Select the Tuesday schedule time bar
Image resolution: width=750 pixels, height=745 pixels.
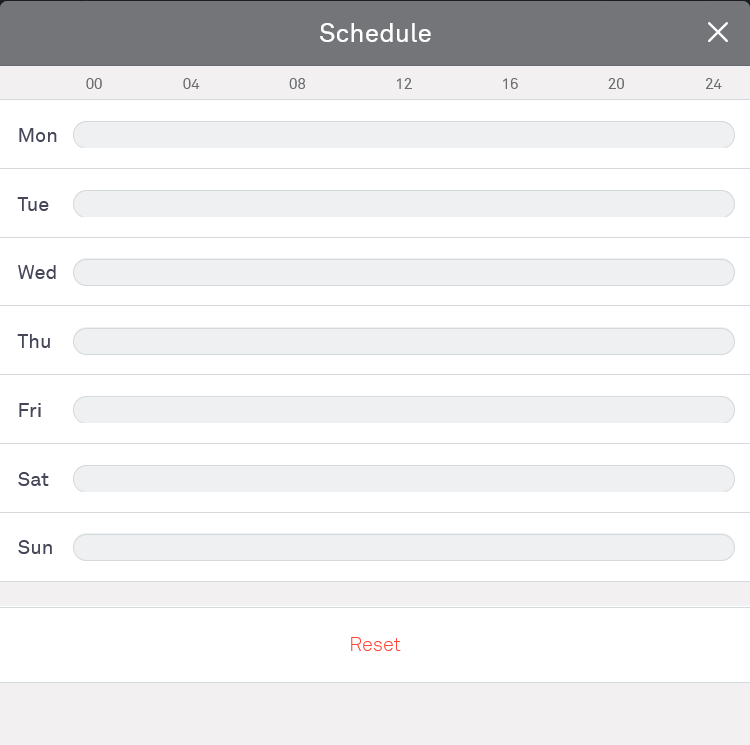404,204
